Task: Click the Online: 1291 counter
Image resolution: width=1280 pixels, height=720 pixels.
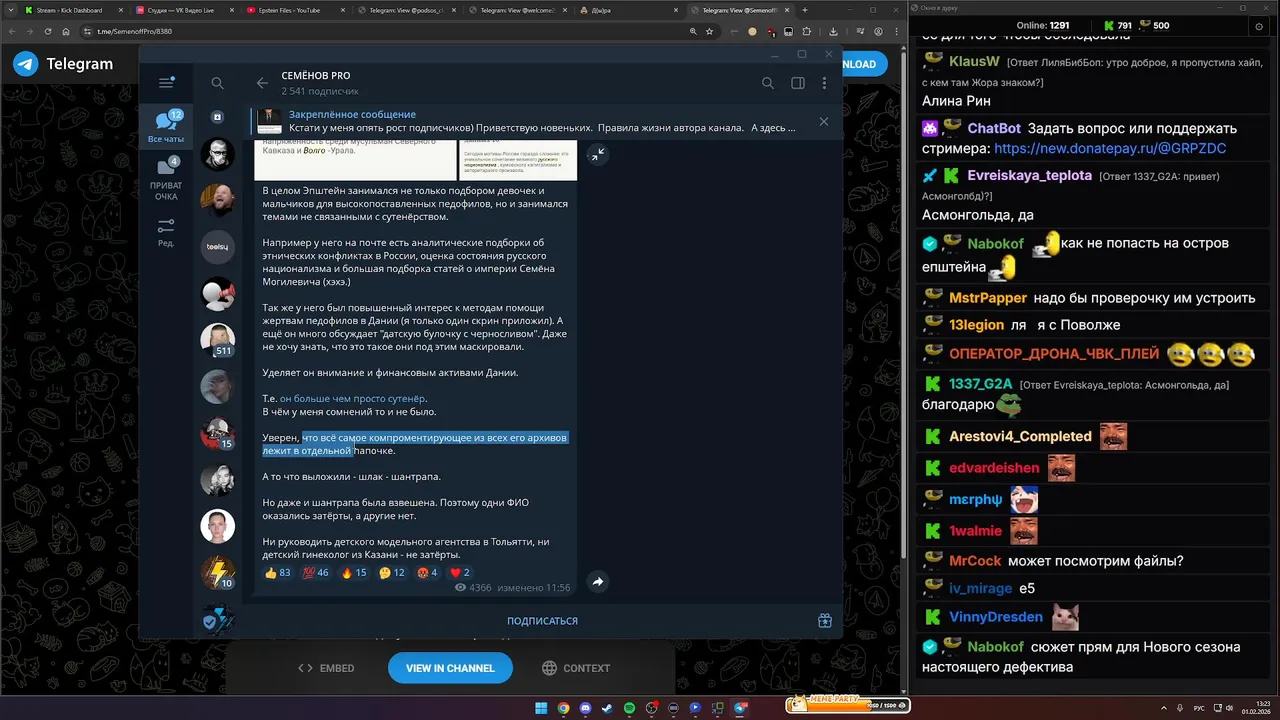Action: 1043,25
